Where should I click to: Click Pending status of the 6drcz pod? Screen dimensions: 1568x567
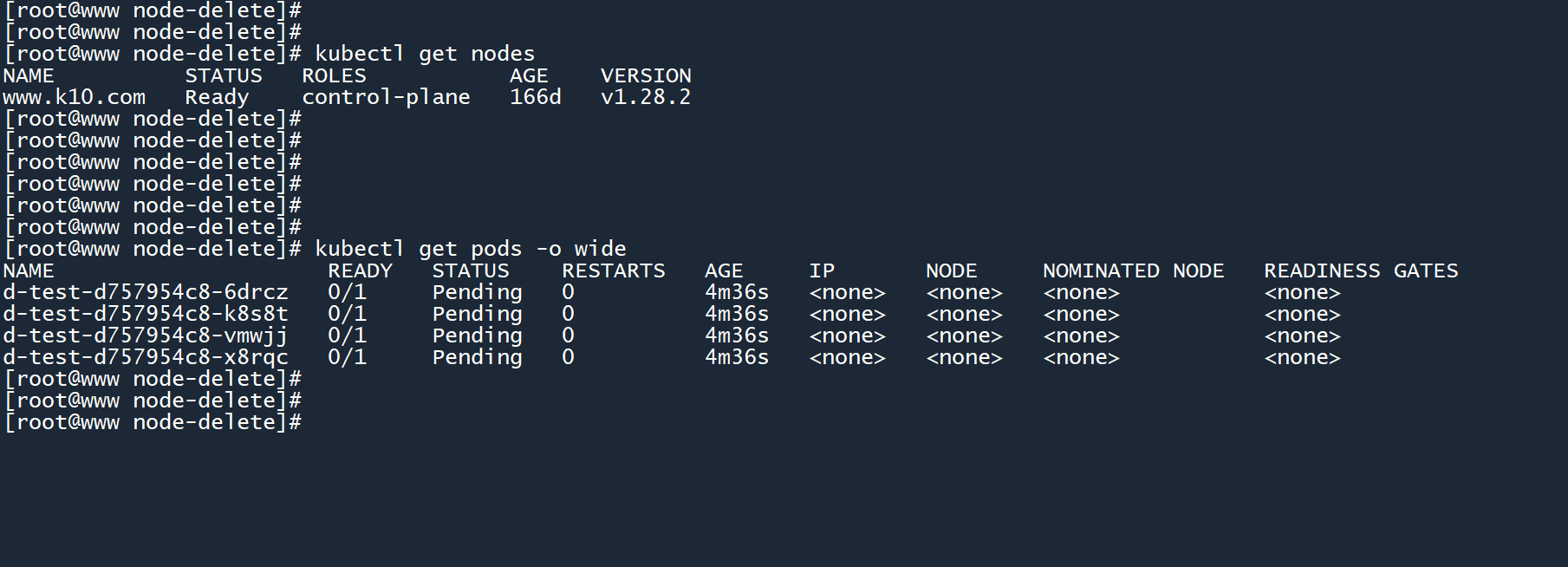pyautogui.click(x=477, y=292)
